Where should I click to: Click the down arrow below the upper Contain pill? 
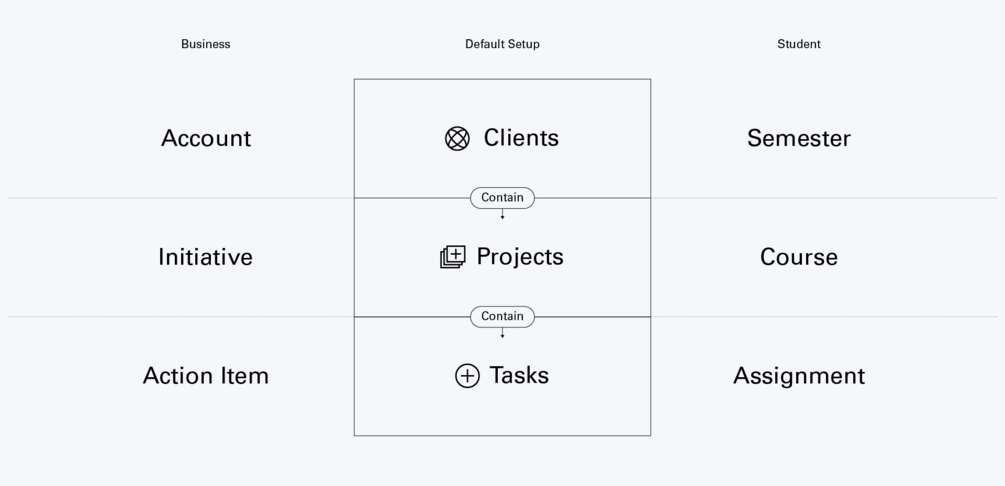pos(502,214)
